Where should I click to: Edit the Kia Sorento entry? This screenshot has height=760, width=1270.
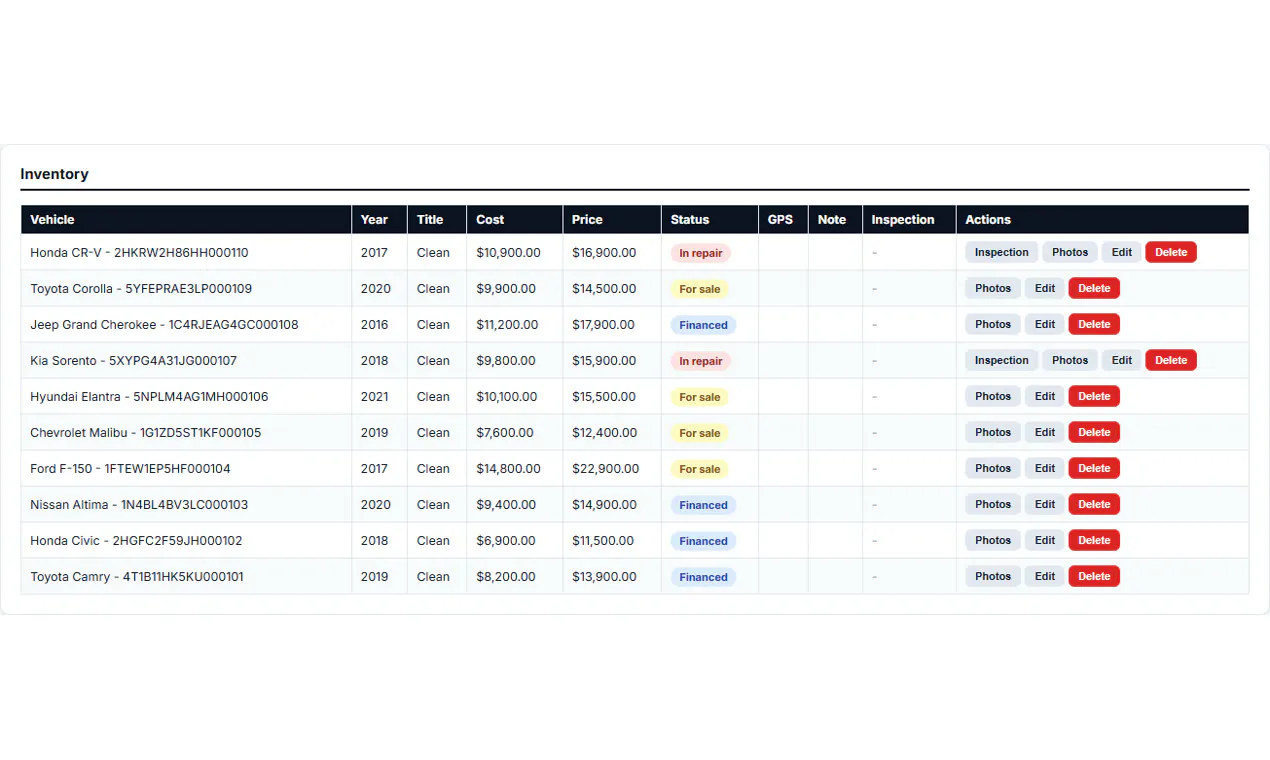1122,360
